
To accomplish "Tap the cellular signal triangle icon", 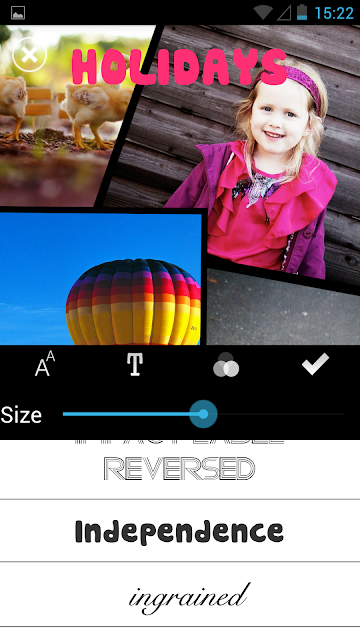I will point(284,13).
